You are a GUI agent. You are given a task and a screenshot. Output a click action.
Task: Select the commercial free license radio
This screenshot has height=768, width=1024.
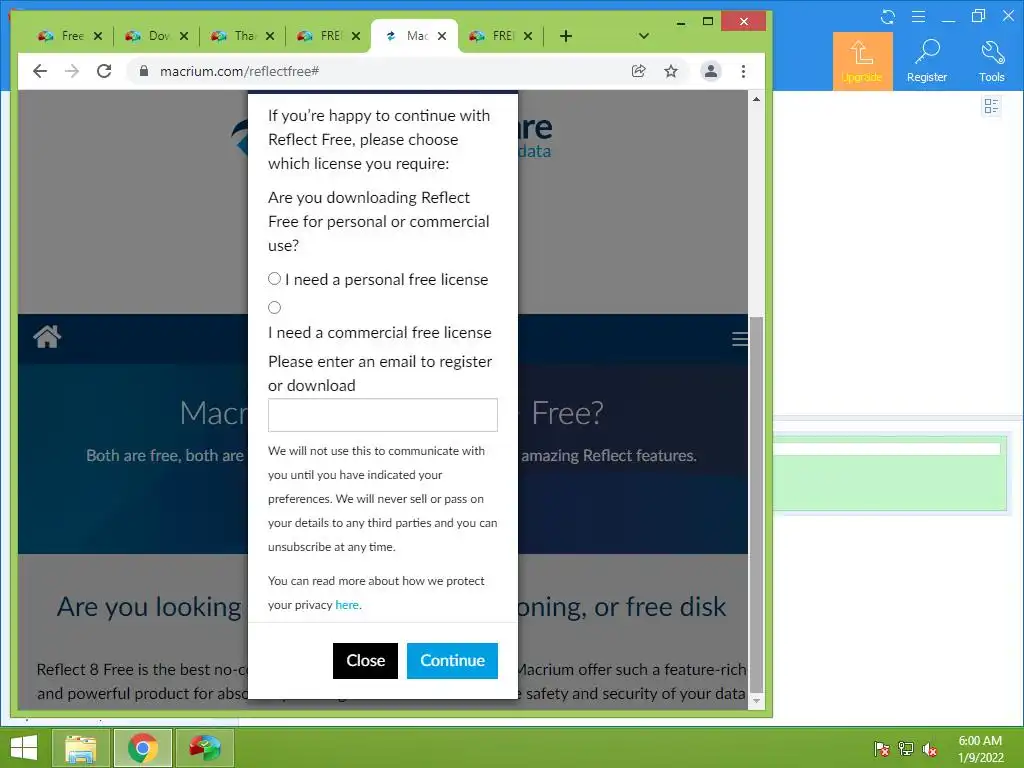point(274,308)
